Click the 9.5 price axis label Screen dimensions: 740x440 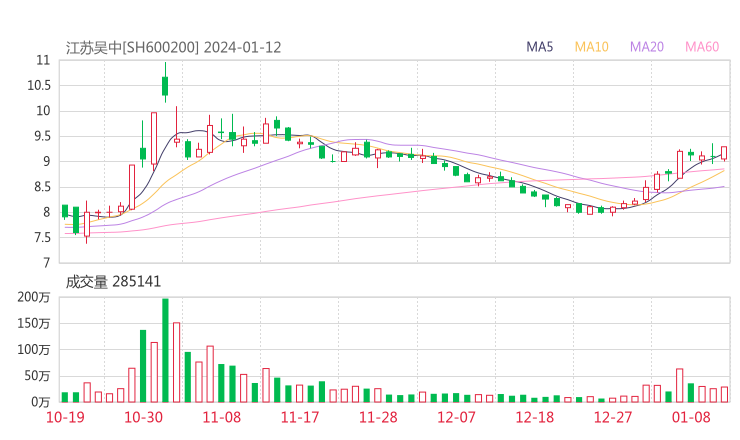click(42, 136)
